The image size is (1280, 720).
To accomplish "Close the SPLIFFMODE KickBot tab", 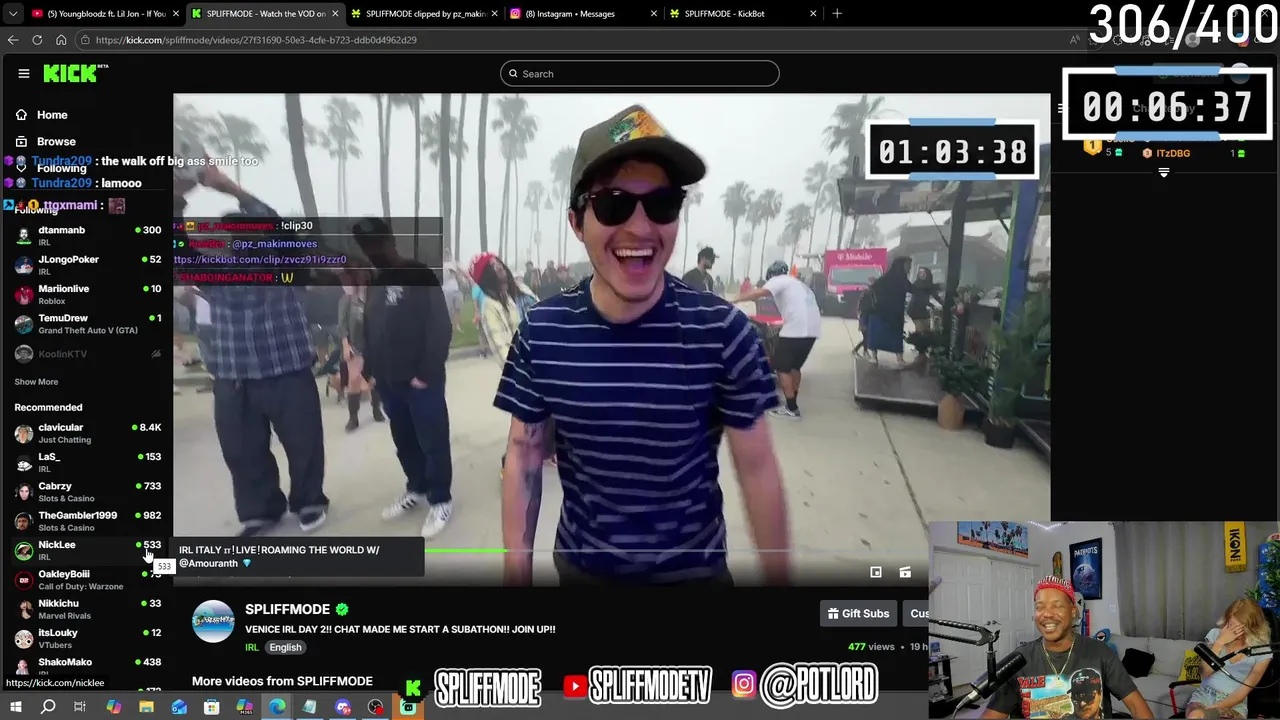I will 813,14.
